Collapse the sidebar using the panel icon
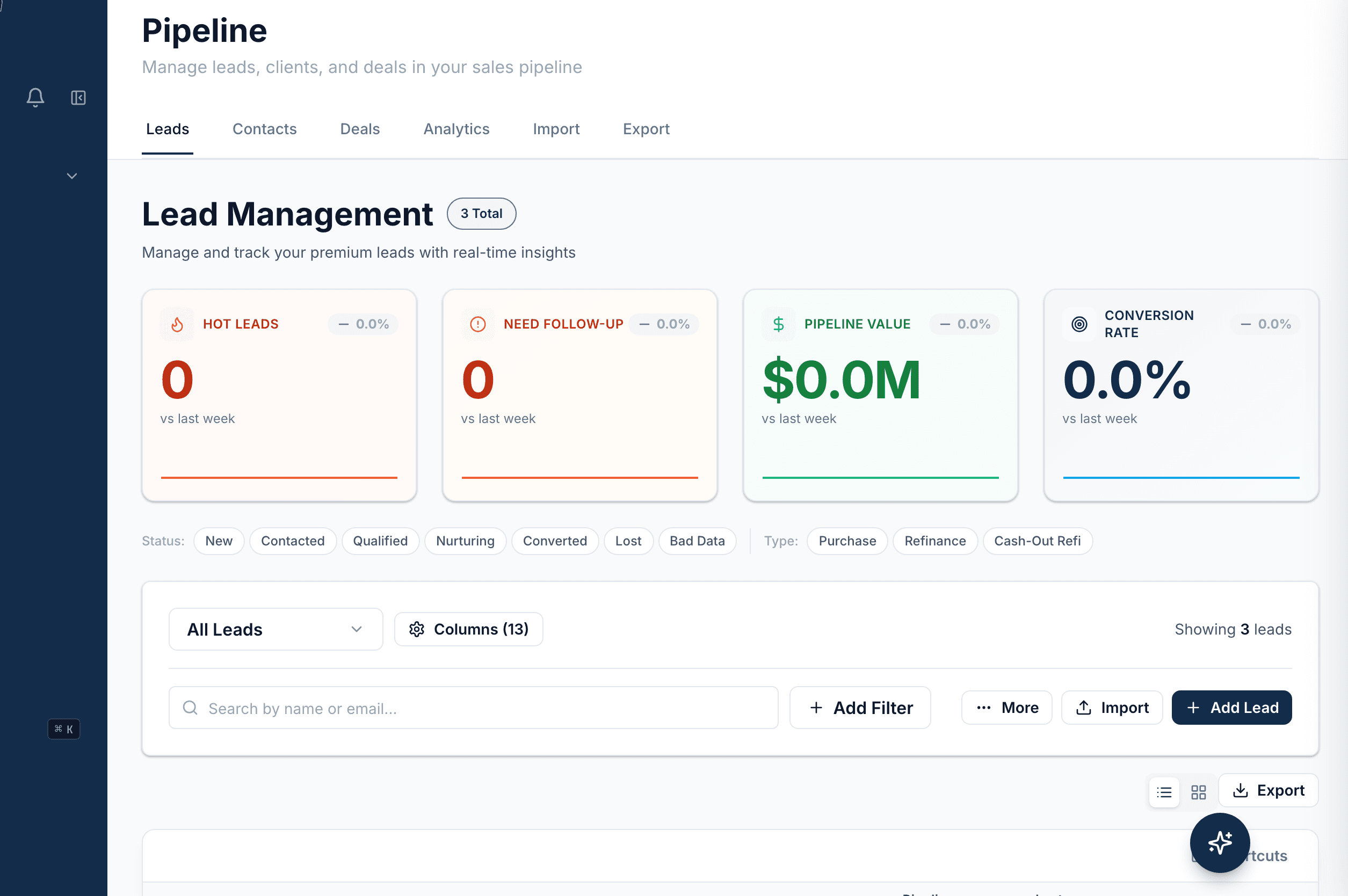 pyautogui.click(x=78, y=97)
